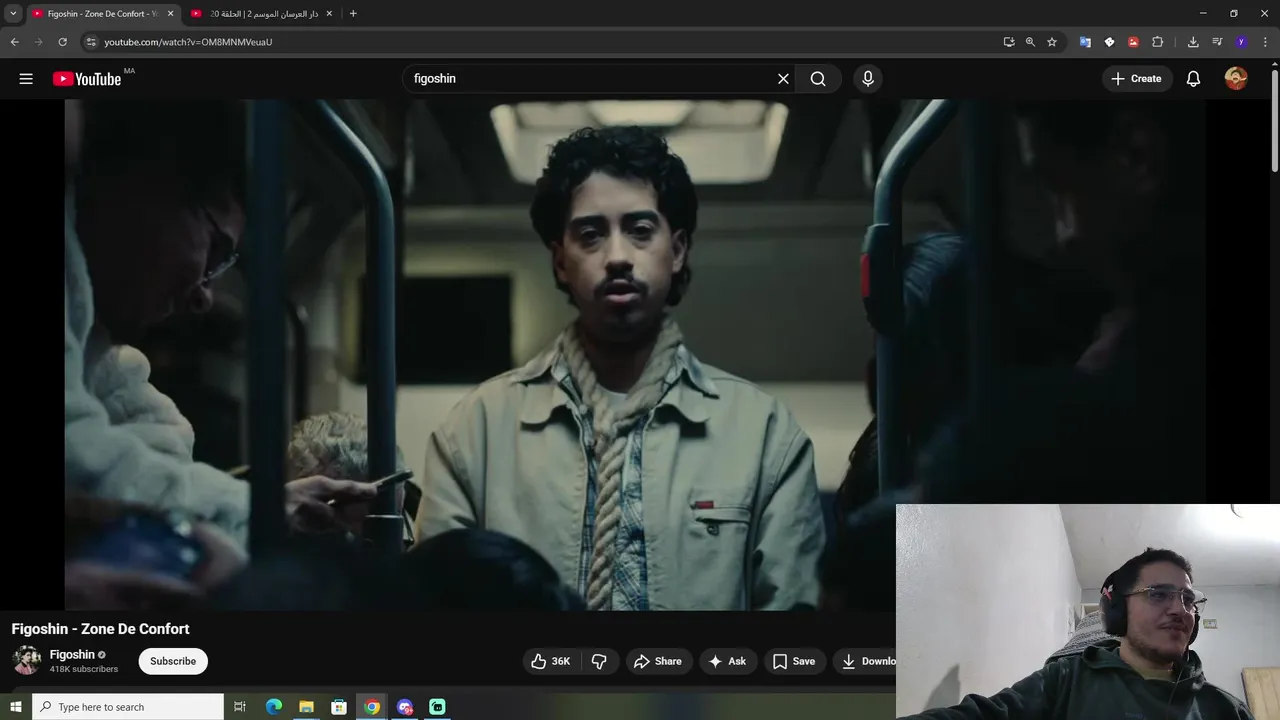Open the Chrome profile Y avatar

click(x=1241, y=42)
